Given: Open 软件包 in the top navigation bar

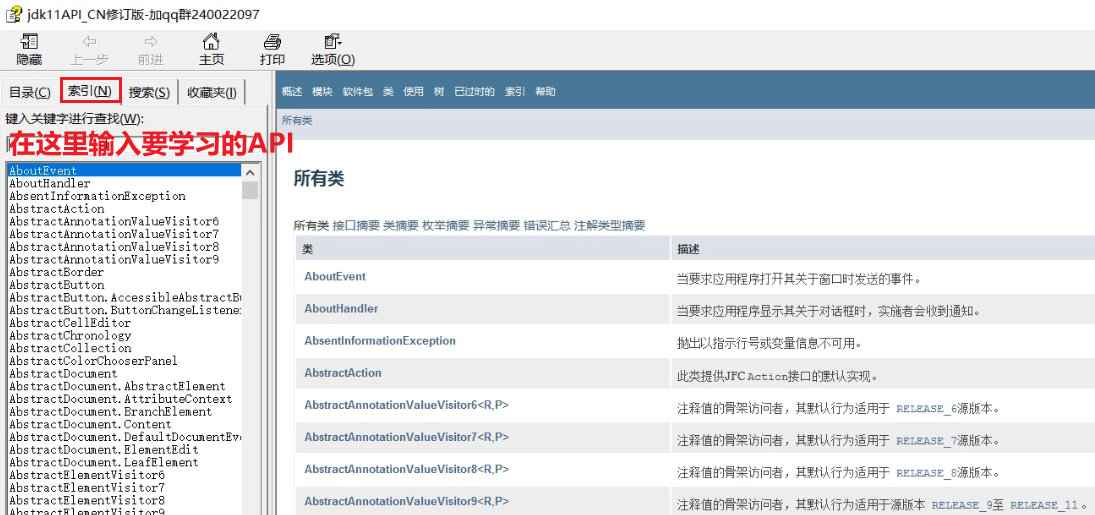Looking at the screenshot, I should [358, 92].
